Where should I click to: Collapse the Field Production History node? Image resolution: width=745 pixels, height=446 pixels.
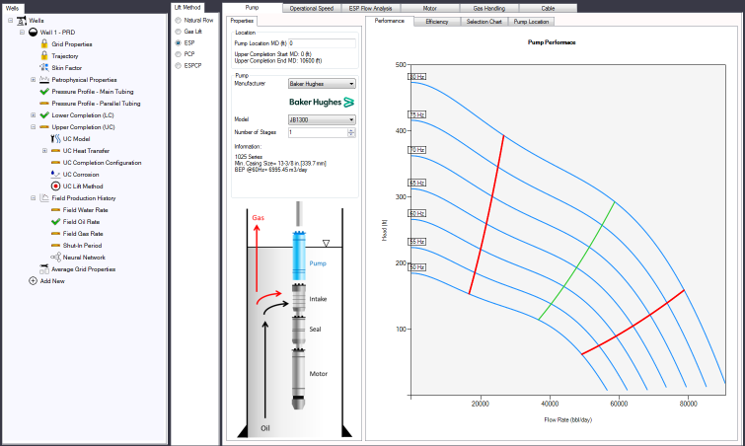click(33, 198)
